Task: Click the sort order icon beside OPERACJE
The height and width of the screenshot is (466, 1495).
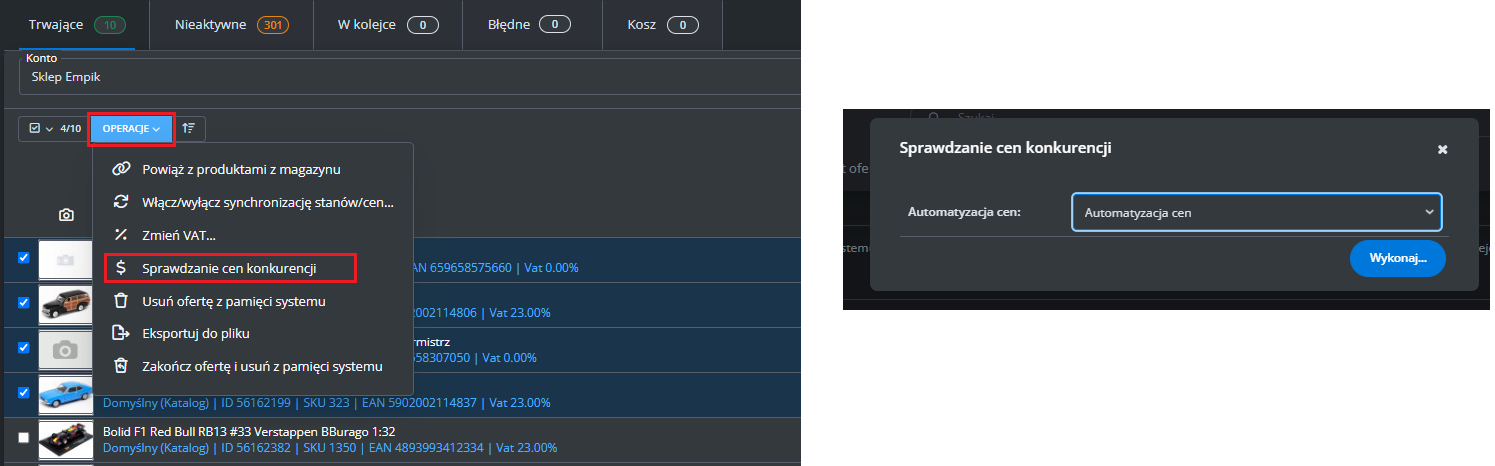Action: 190,128
